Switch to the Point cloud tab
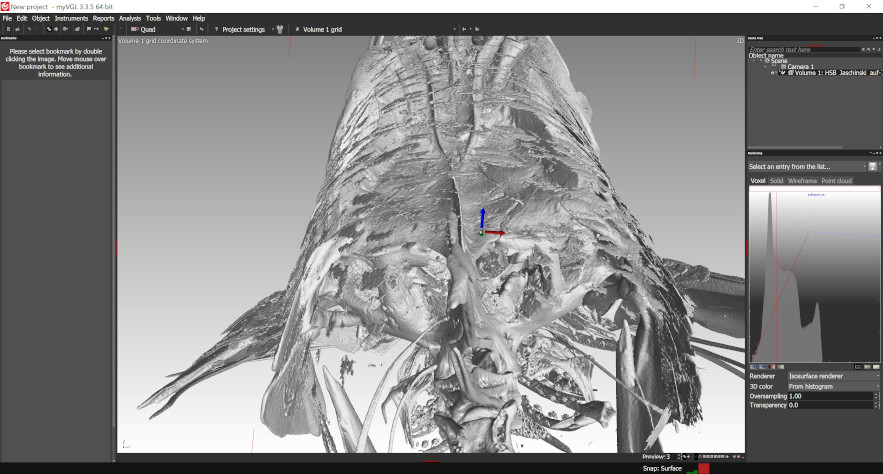The height and width of the screenshot is (474, 883). coord(836,181)
